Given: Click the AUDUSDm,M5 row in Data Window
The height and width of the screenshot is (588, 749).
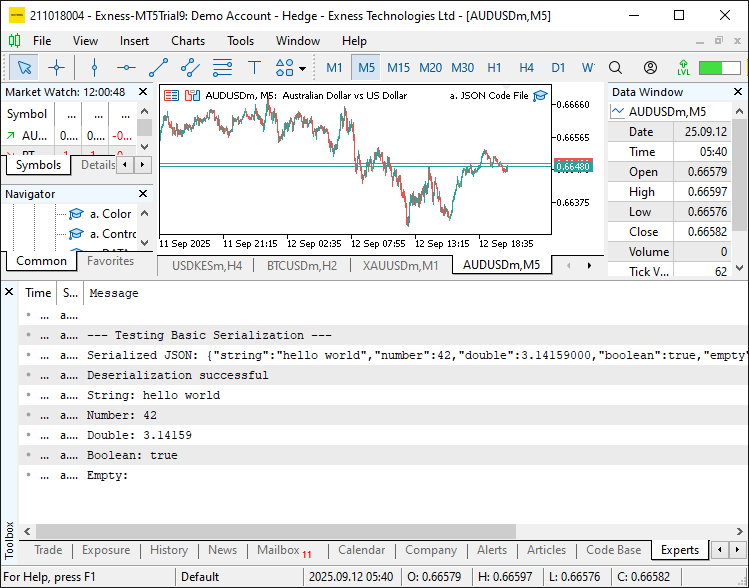Looking at the screenshot, I should tap(670, 112).
